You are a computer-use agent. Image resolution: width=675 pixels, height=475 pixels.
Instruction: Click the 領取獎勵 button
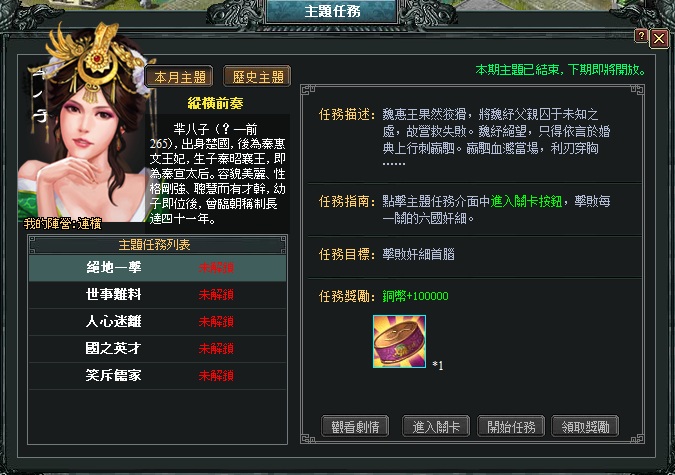pyautogui.click(x=585, y=426)
